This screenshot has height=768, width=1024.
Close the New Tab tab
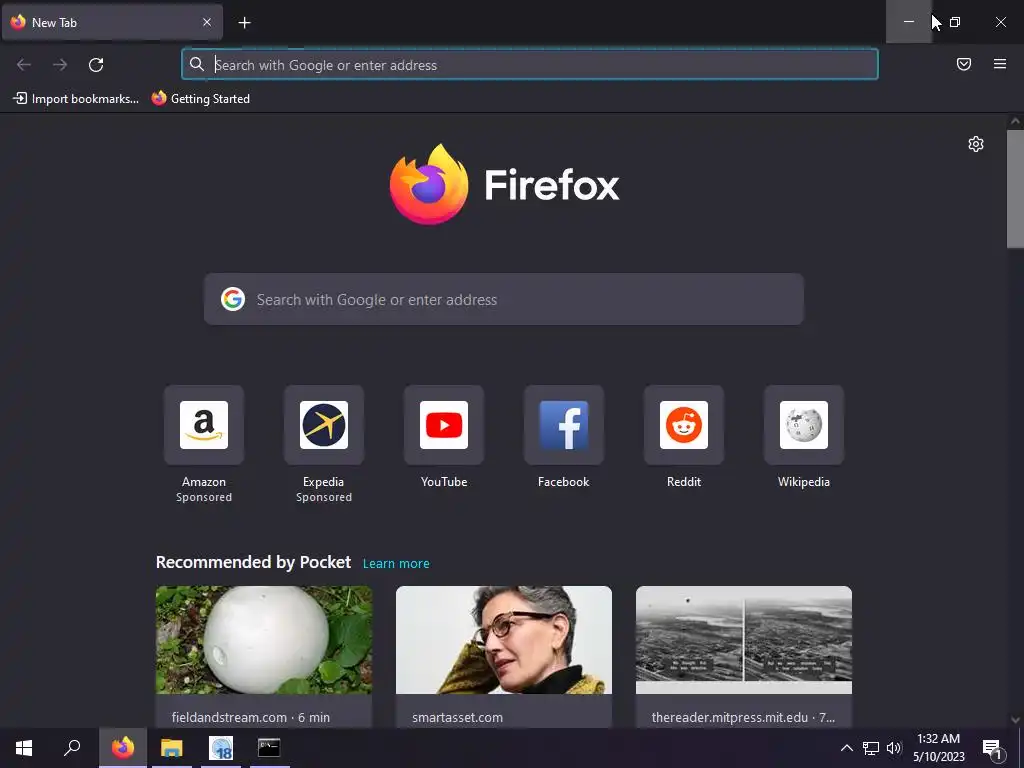coord(207,22)
